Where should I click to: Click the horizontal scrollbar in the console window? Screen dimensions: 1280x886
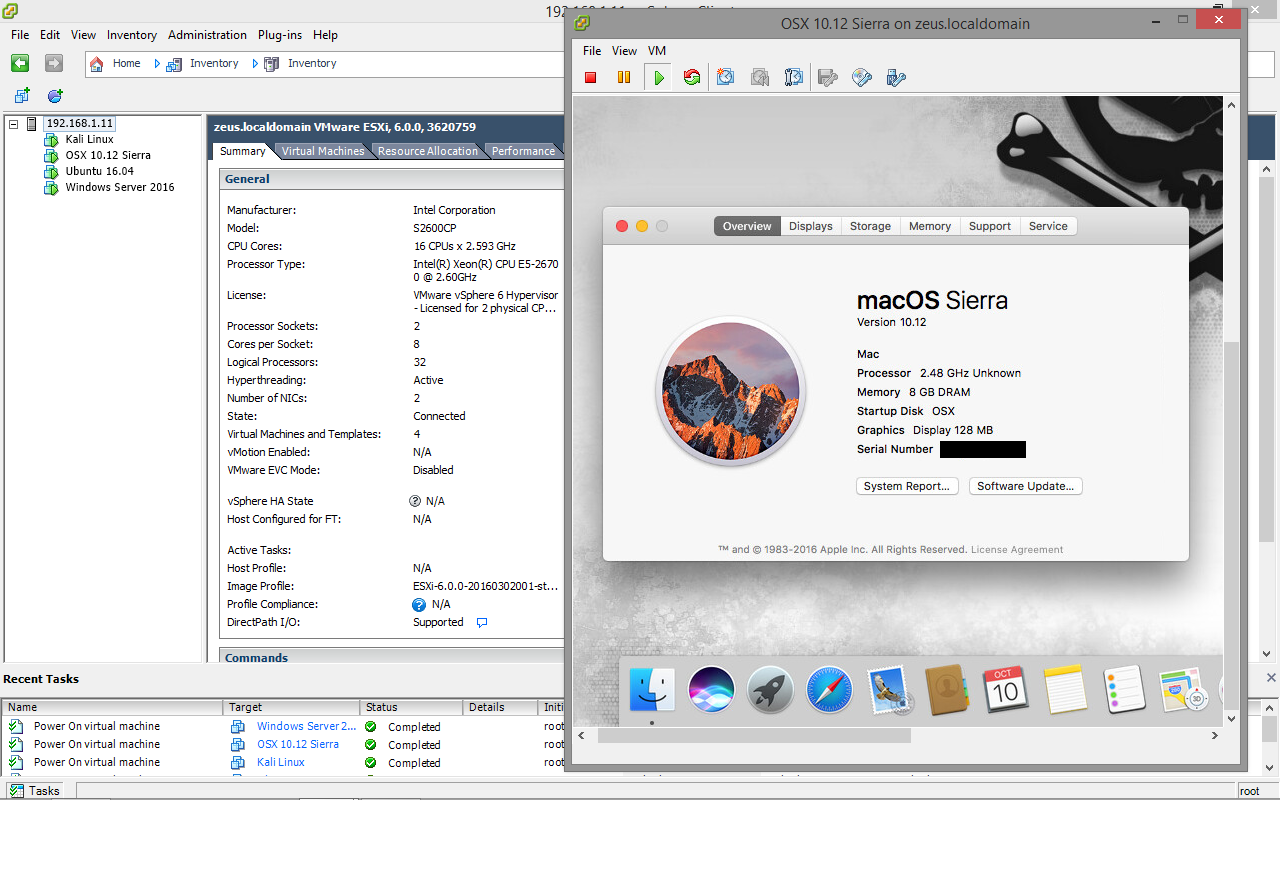coord(754,735)
